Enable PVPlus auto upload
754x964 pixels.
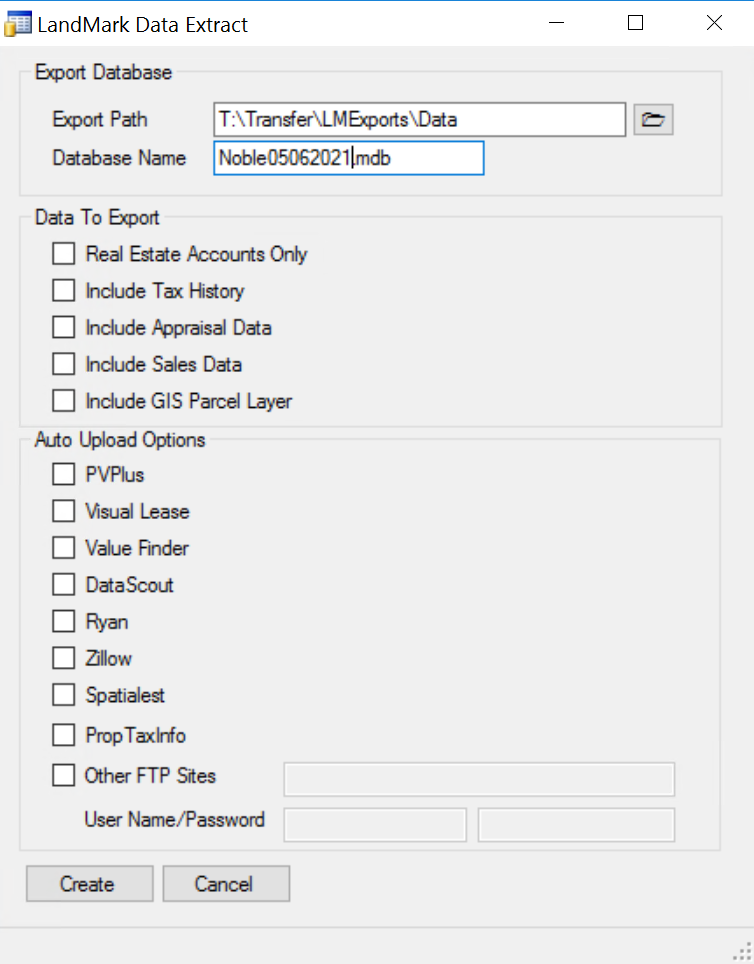pos(64,474)
